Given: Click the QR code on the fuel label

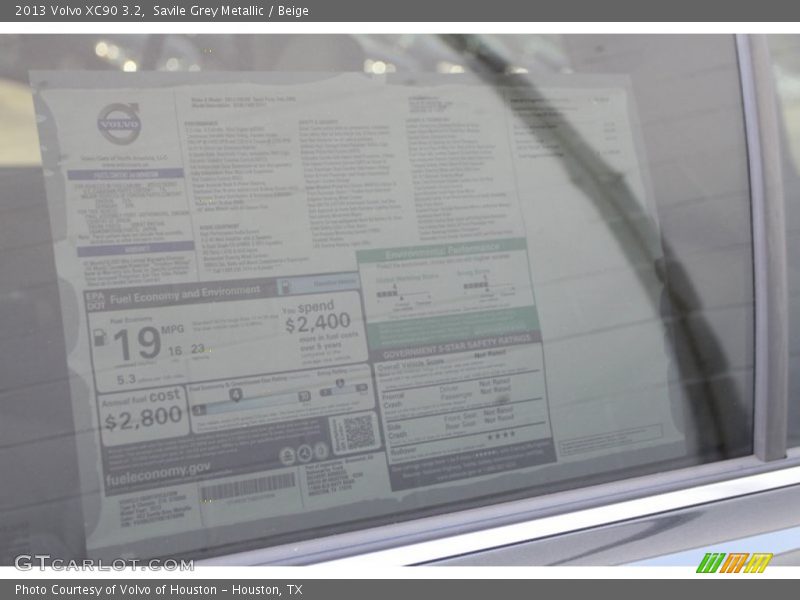Looking at the screenshot, I should 356,432.
